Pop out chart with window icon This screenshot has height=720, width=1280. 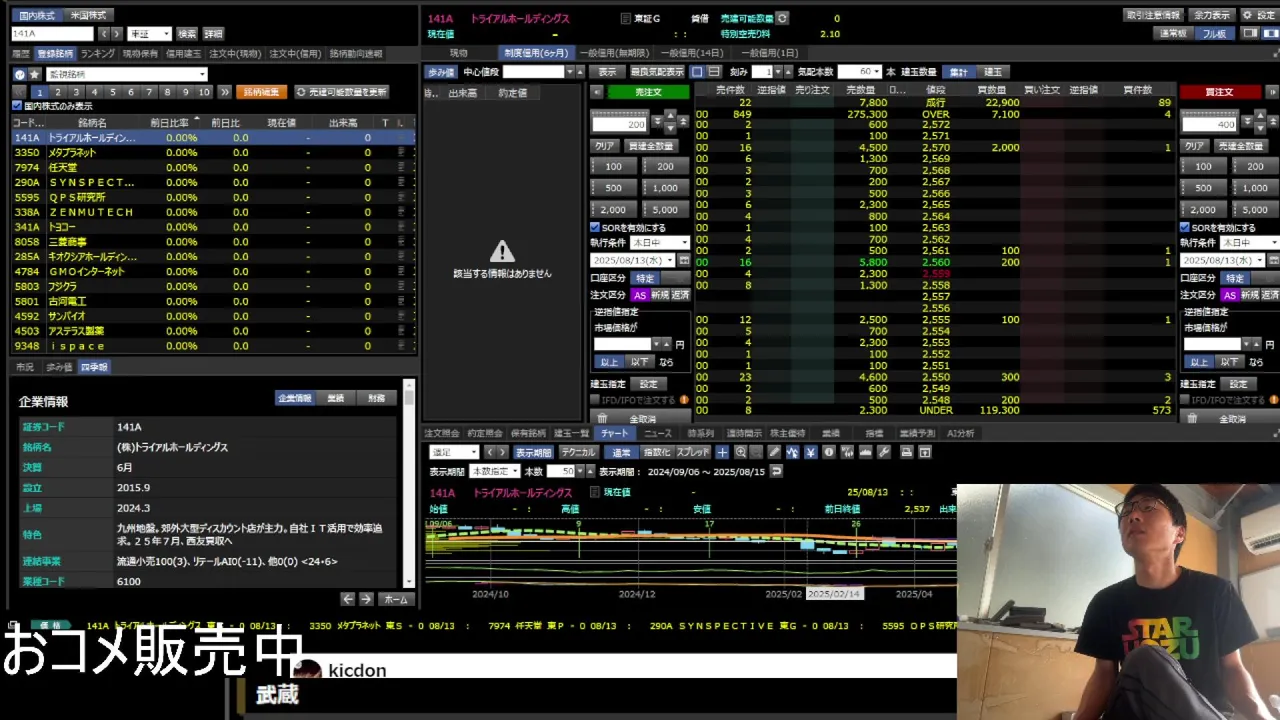(925, 452)
